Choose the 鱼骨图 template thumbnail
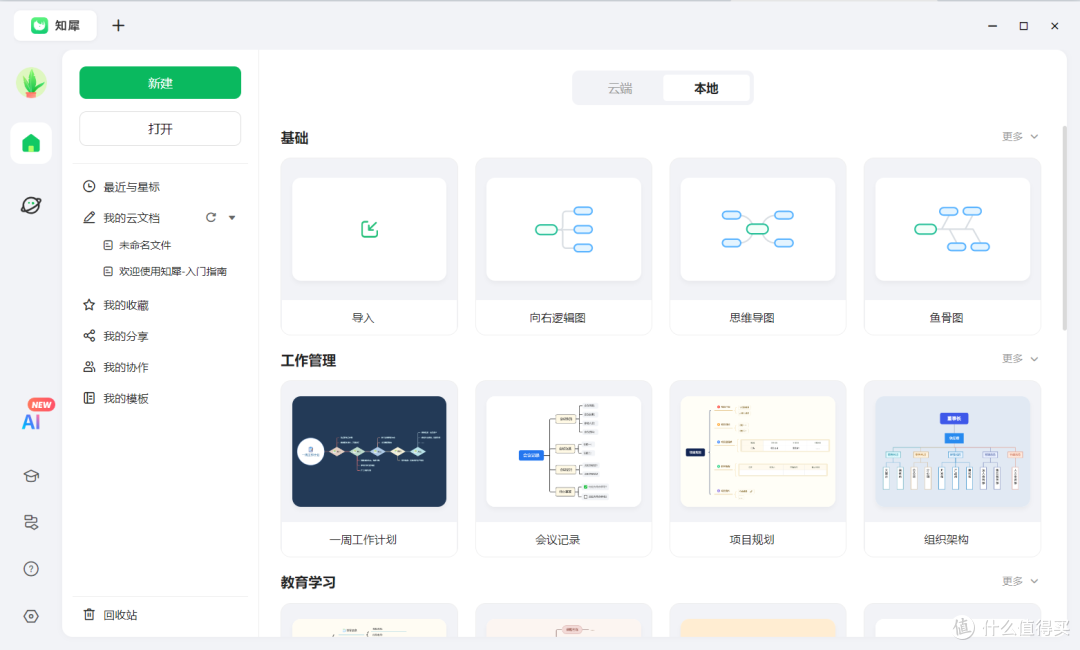The height and width of the screenshot is (650, 1080). click(x=953, y=229)
